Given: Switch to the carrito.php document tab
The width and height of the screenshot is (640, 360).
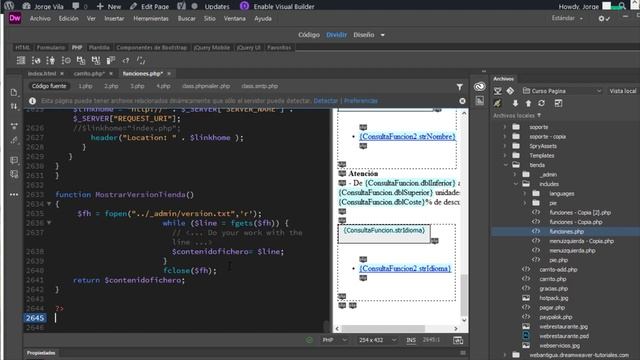Looking at the screenshot, I should point(89,74).
